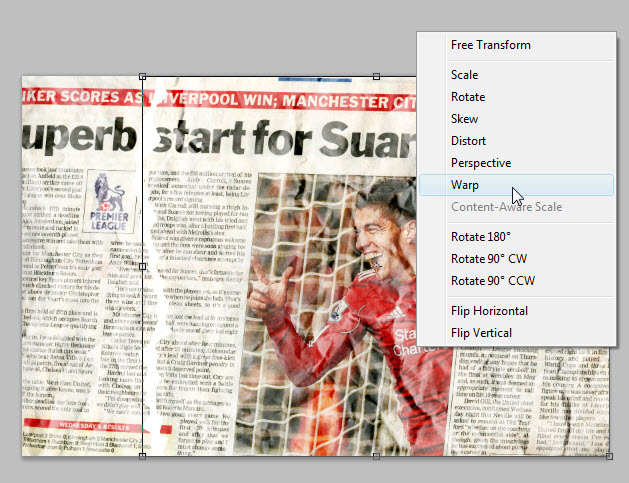Select Rotate in the transform menu
This screenshot has width=629, height=483.
(x=516, y=97)
